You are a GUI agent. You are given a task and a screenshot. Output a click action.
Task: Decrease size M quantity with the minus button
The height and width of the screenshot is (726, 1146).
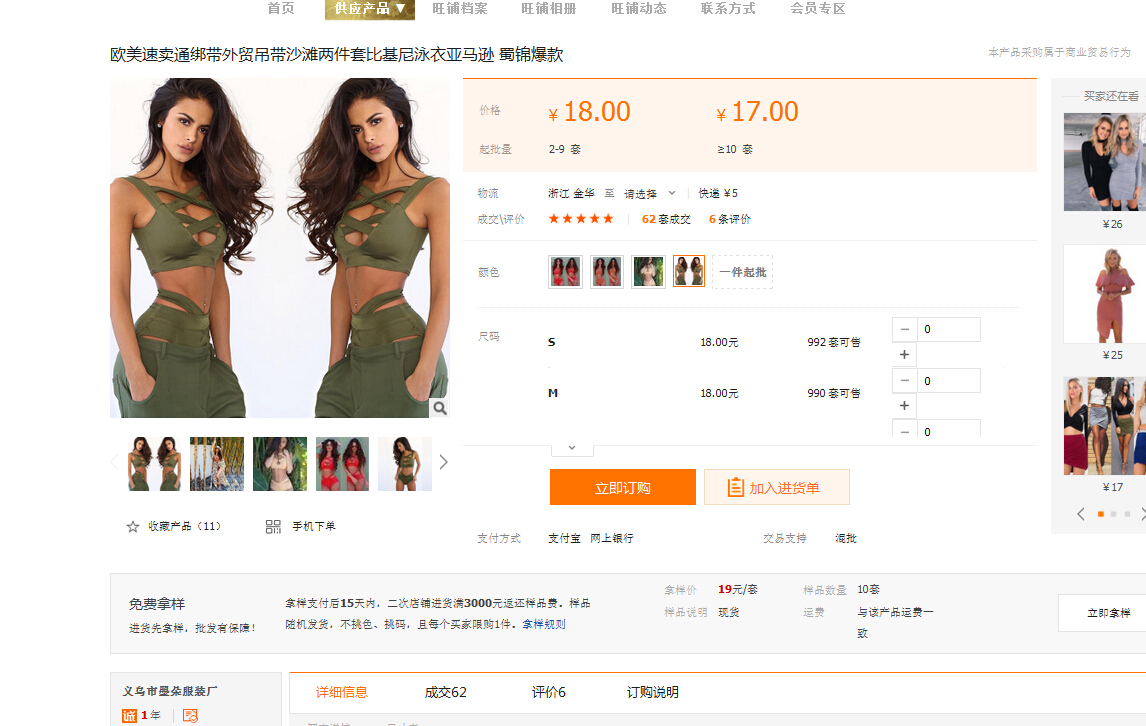click(905, 381)
